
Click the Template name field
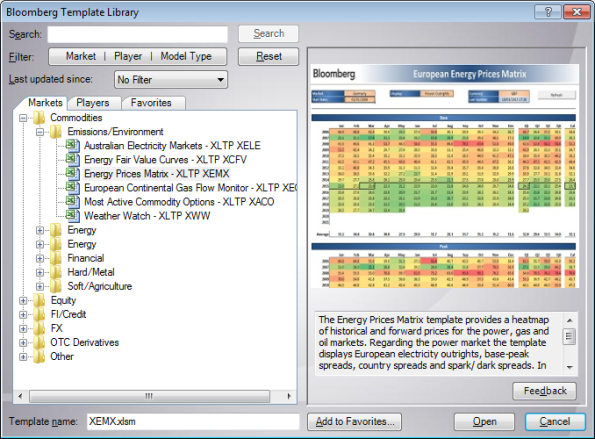pyautogui.click(x=193, y=422)
